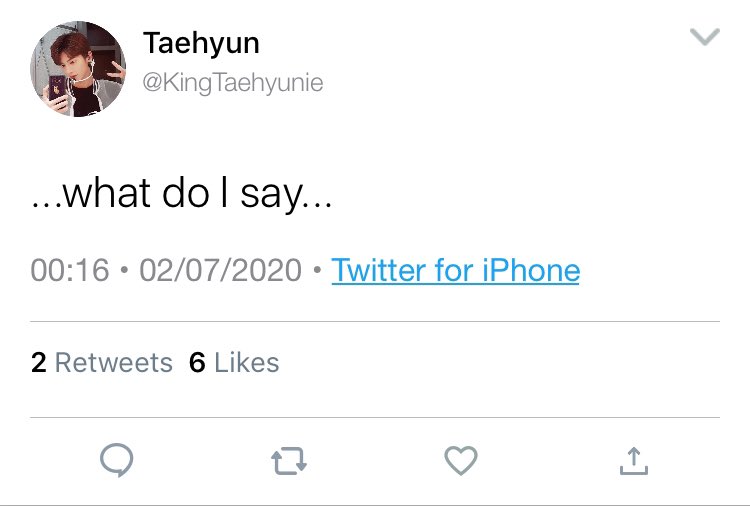Image resolution: width=750 pixels, height=506 pixels.
Task: Click the 00:16 timestamp
Action: [x=70, y=270]
